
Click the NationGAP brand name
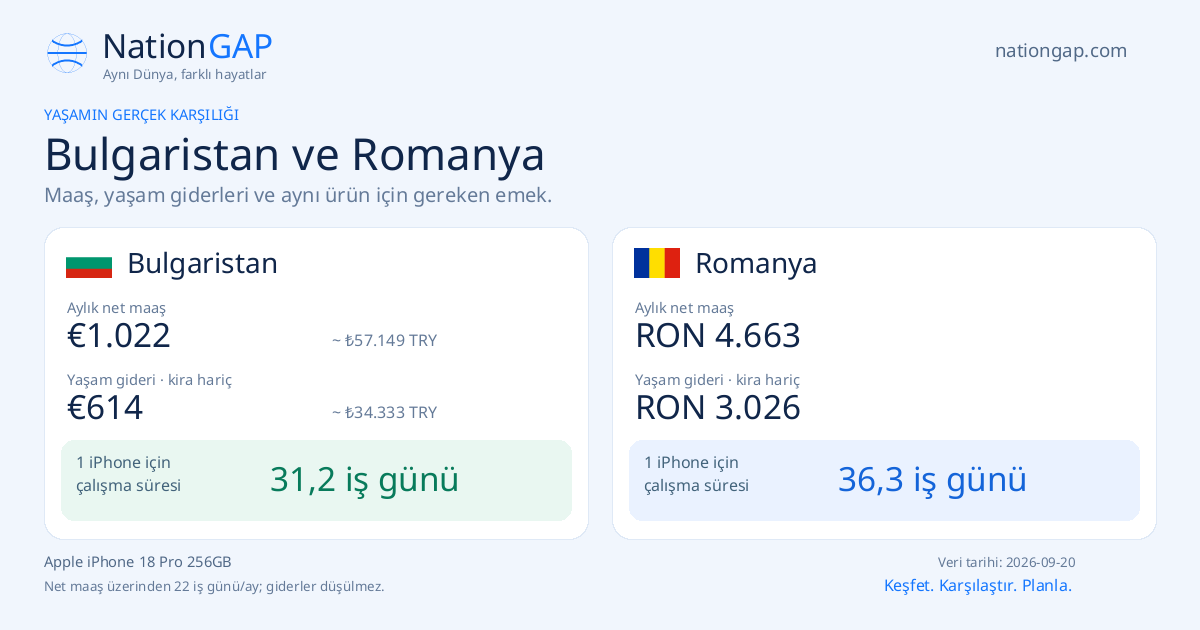pyautogui.click(x=187, y=46)
